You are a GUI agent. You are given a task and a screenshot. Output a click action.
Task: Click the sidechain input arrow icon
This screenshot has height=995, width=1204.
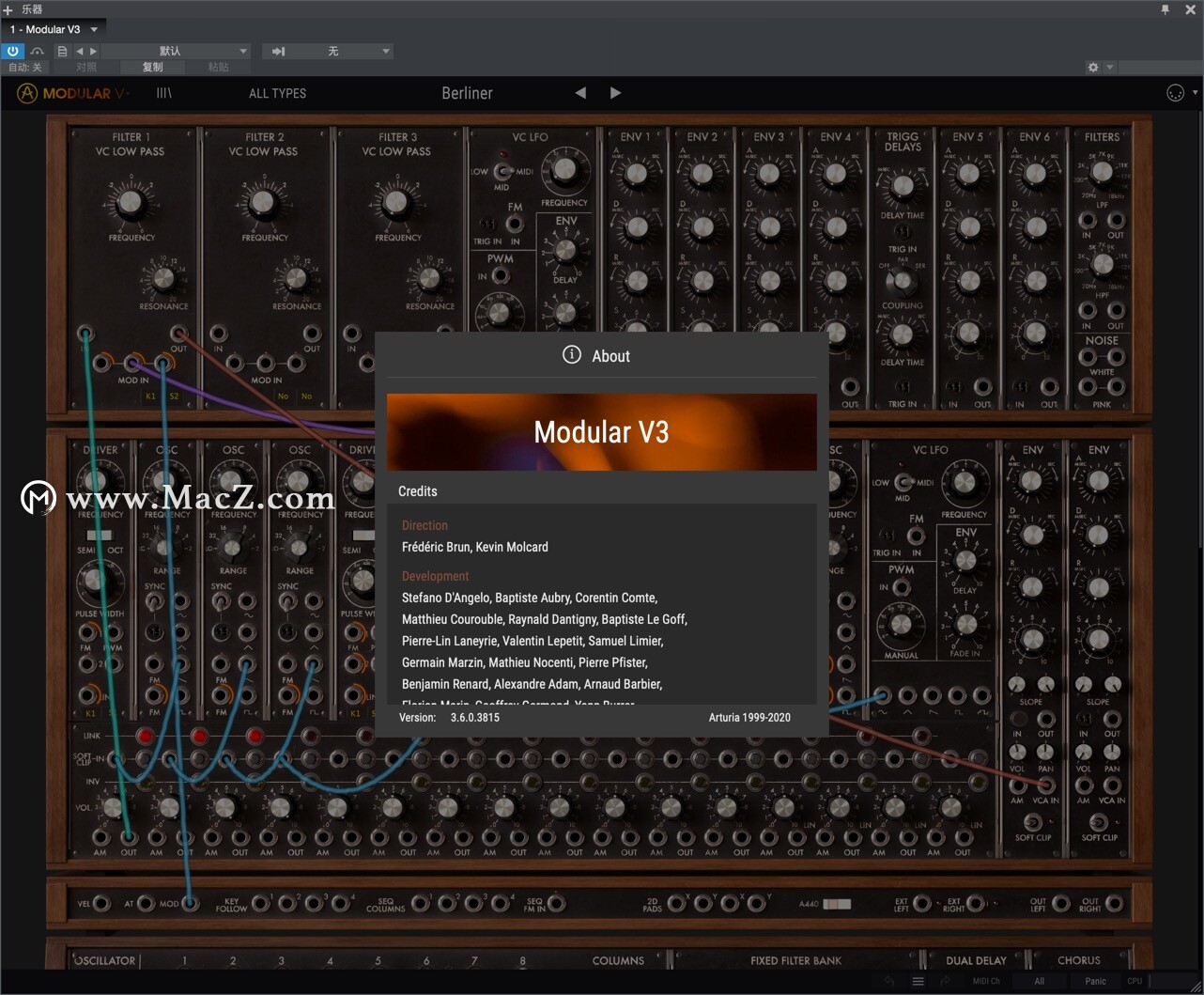point(278,51)
